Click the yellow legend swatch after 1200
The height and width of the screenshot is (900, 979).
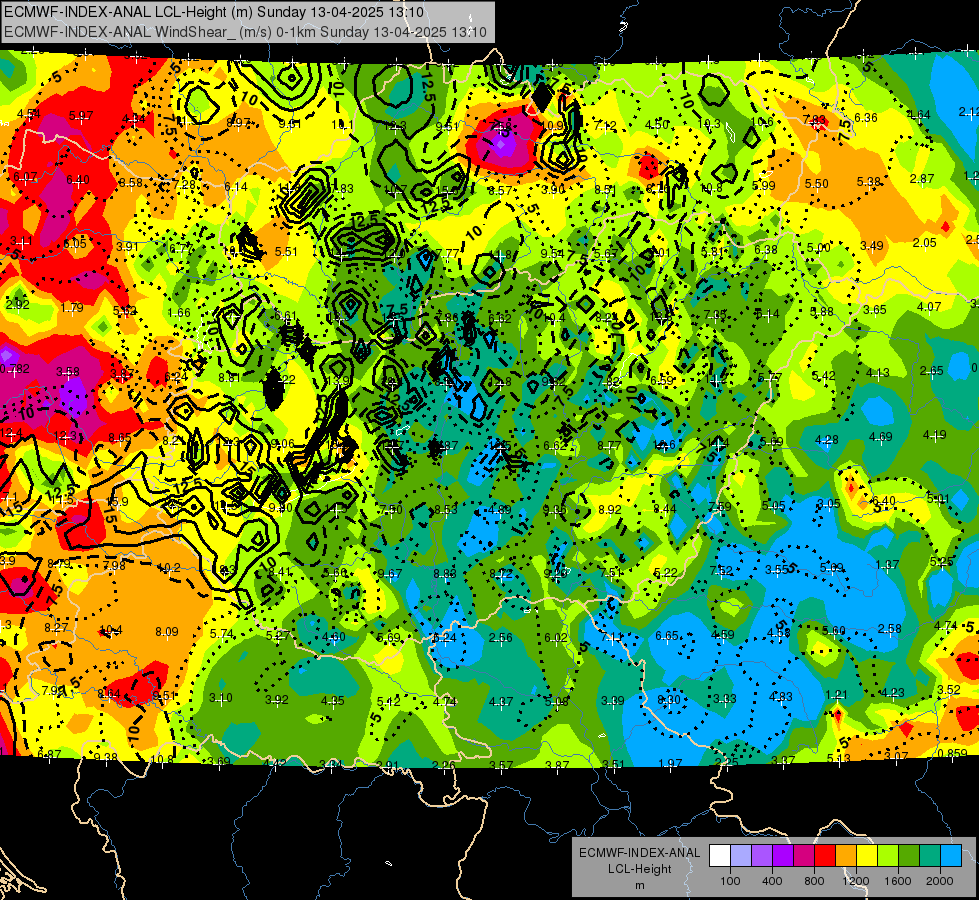point(867,856)
